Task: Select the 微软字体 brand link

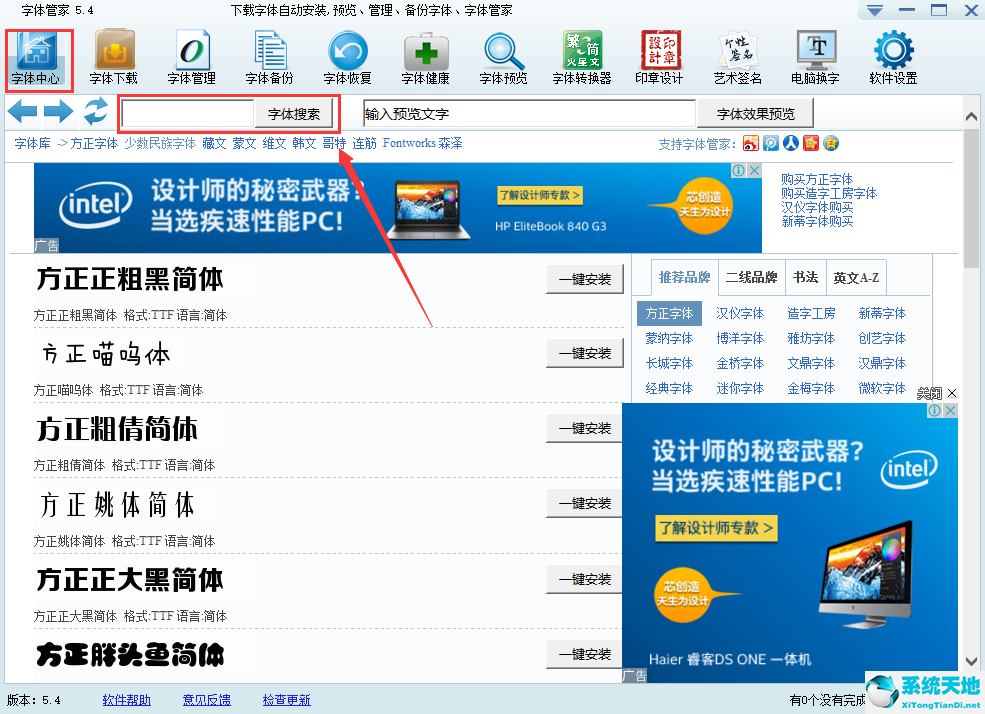Action: point(882,388)
